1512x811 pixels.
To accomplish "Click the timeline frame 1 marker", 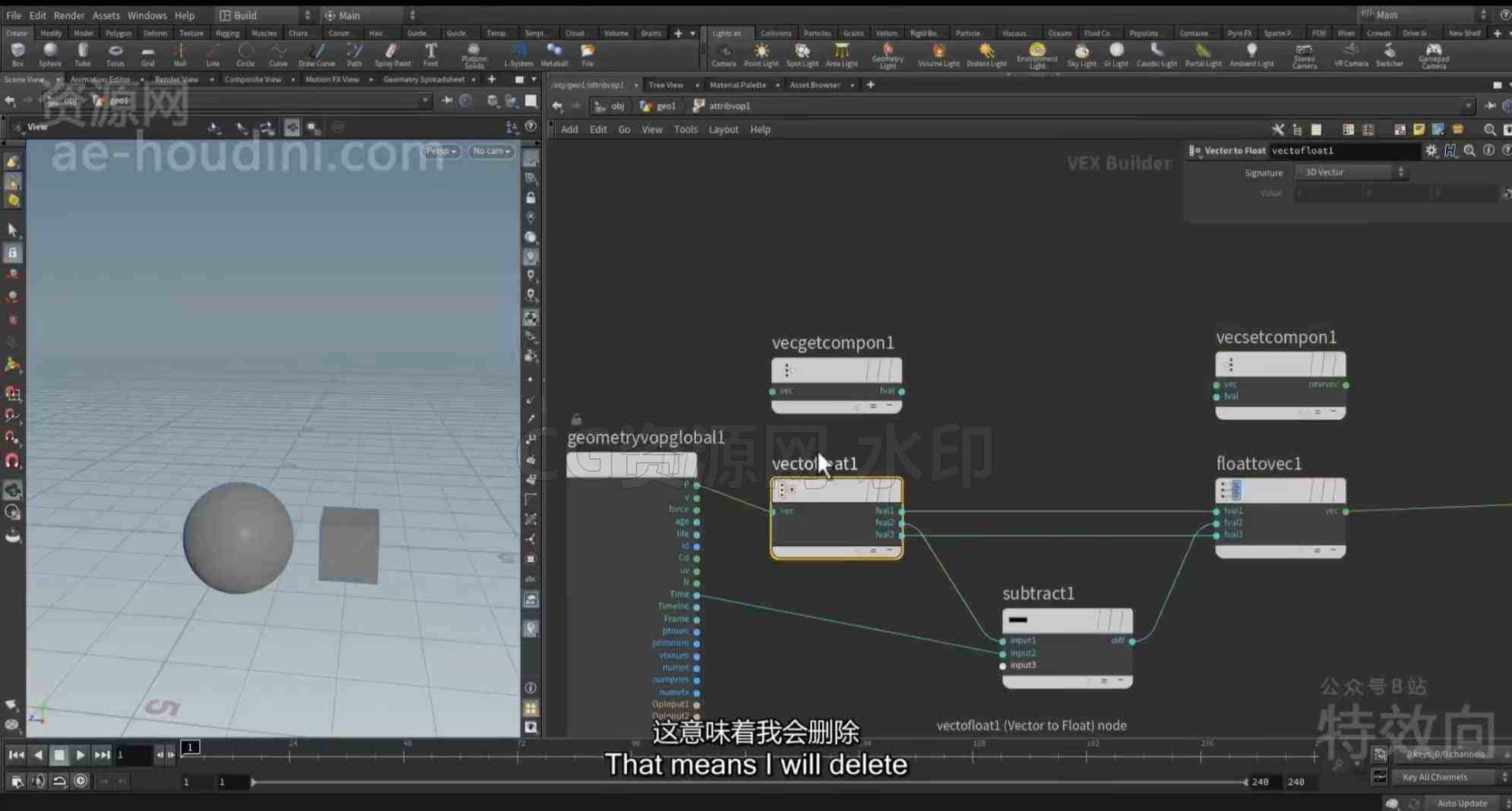I will (x=190, y=747).
